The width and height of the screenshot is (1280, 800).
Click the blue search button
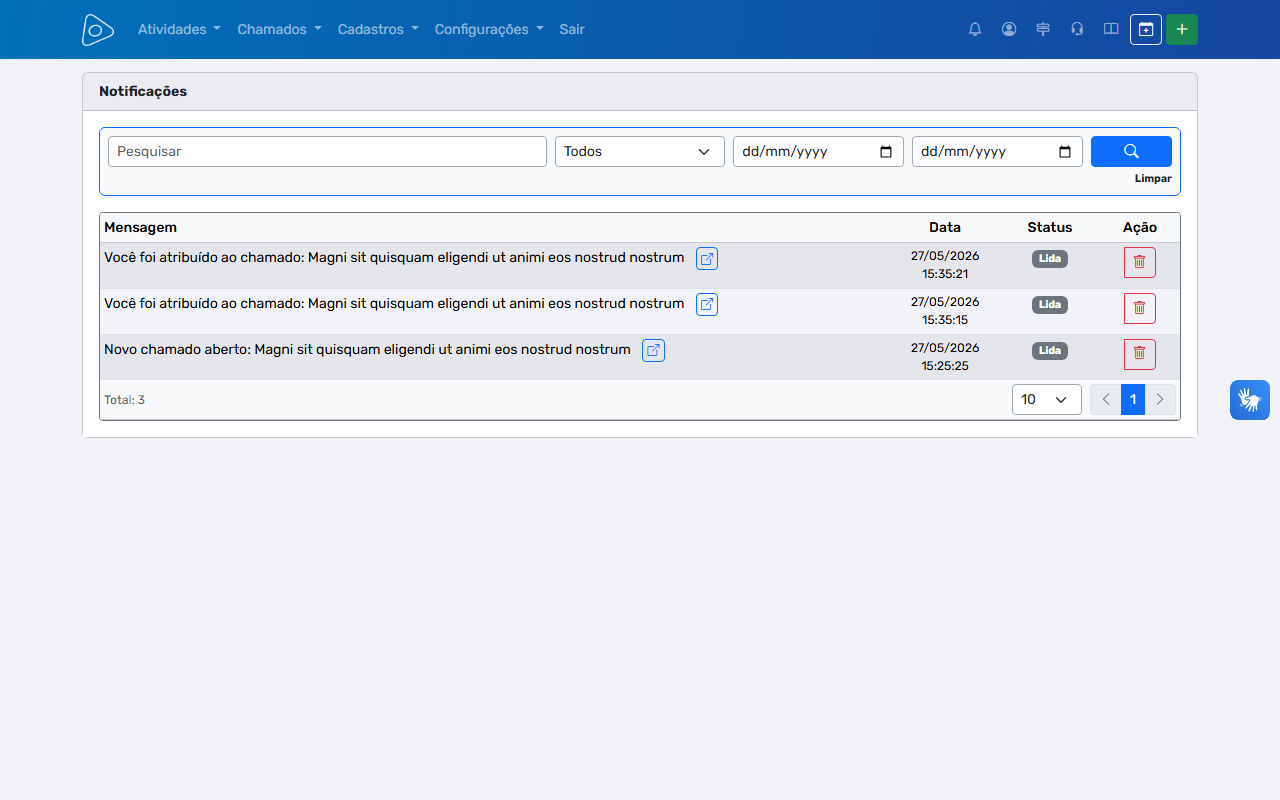1131,151
